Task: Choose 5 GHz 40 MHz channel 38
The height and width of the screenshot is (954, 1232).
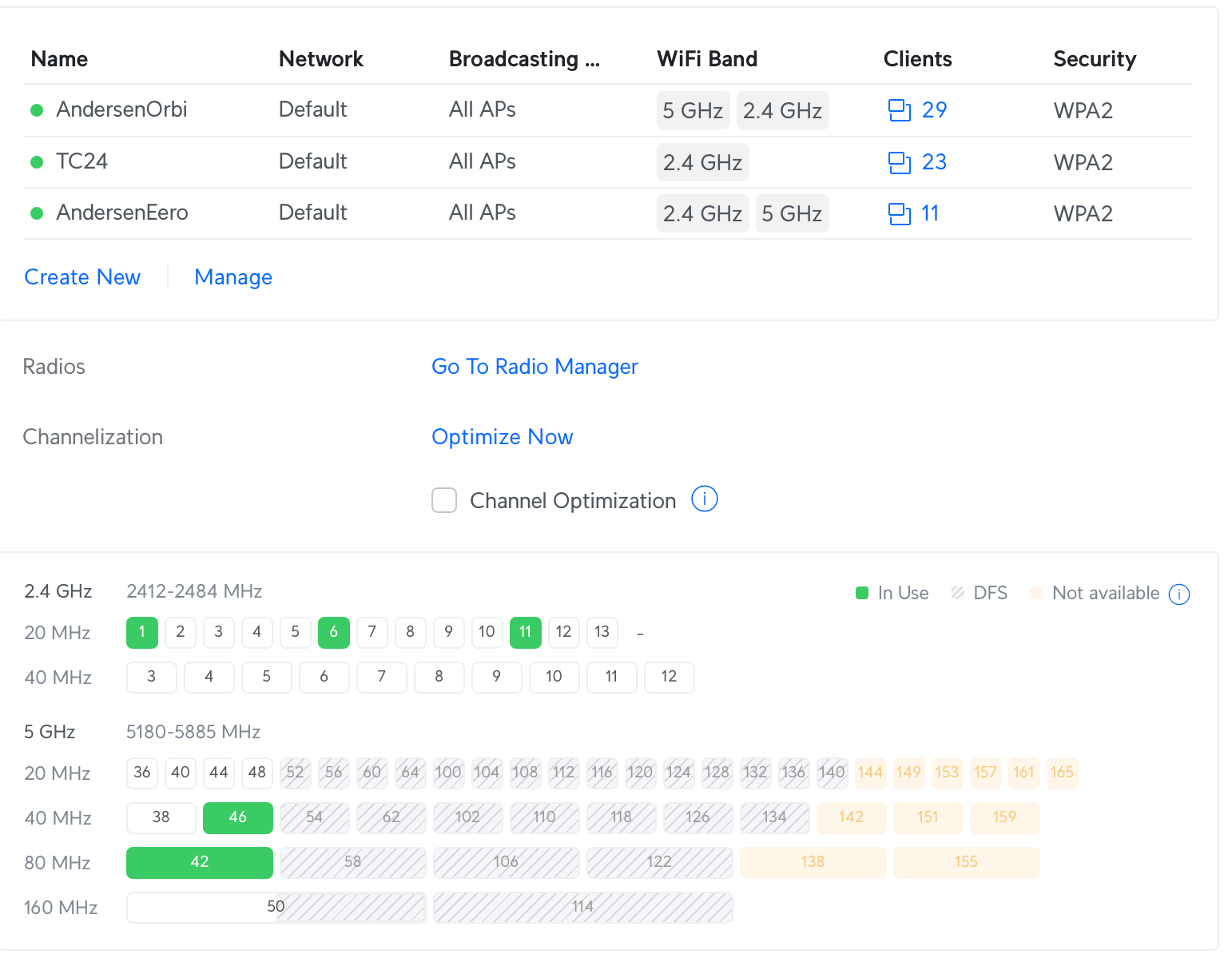Action: tap(161, 817)
